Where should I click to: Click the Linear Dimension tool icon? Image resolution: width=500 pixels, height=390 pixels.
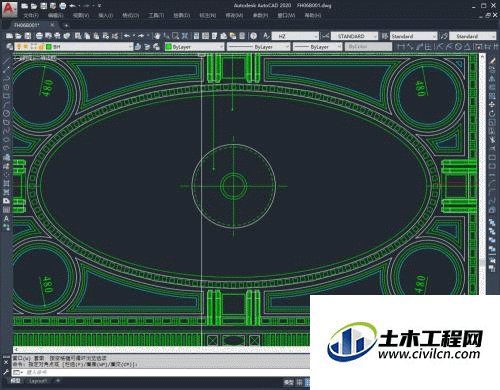point(402,47)
